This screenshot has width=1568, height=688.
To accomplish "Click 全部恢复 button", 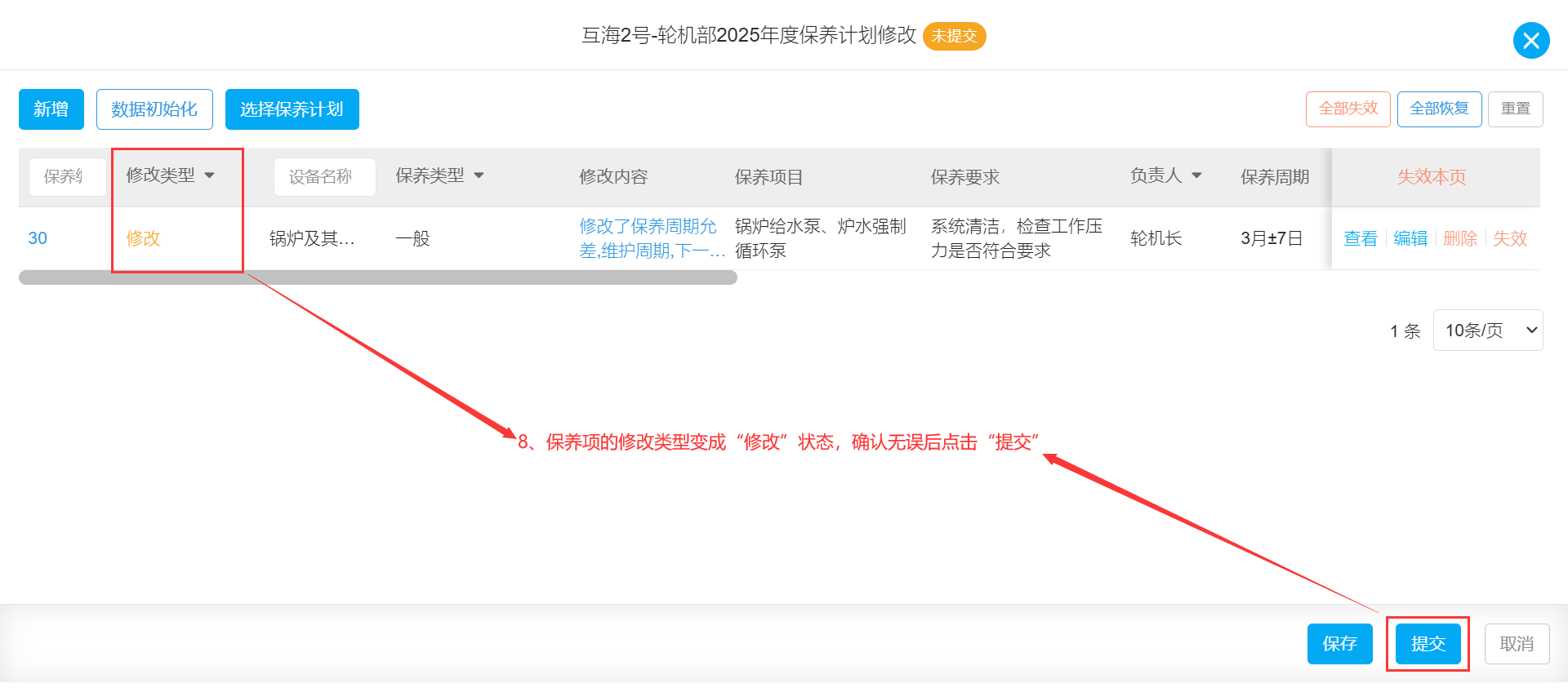I will coord(1439,109).
